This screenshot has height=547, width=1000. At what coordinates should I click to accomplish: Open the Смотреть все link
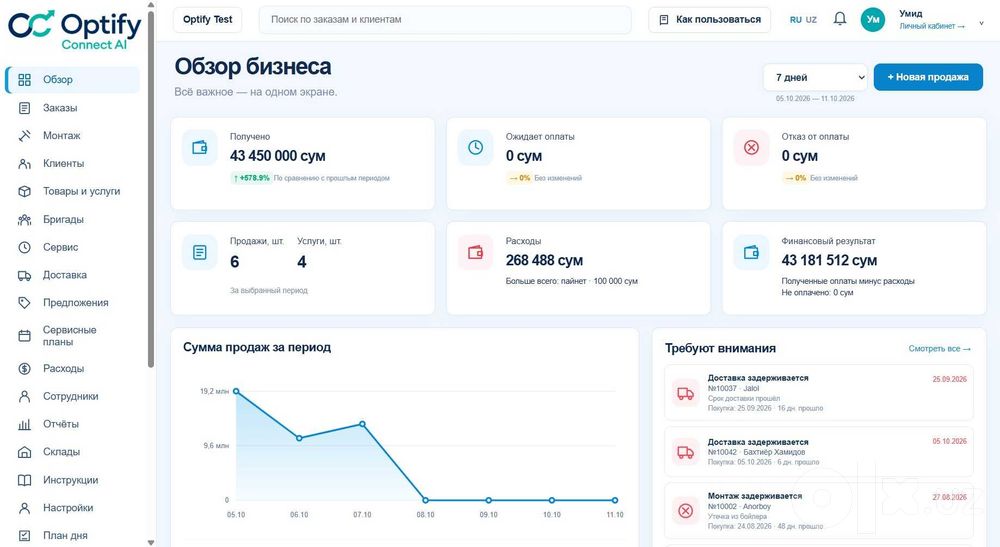[939, 349]
